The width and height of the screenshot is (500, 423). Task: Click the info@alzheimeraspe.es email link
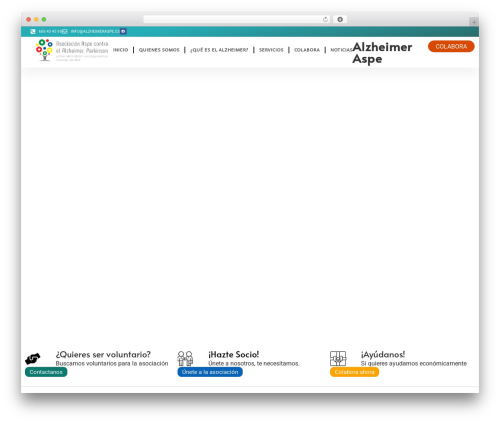click(95, 31)
